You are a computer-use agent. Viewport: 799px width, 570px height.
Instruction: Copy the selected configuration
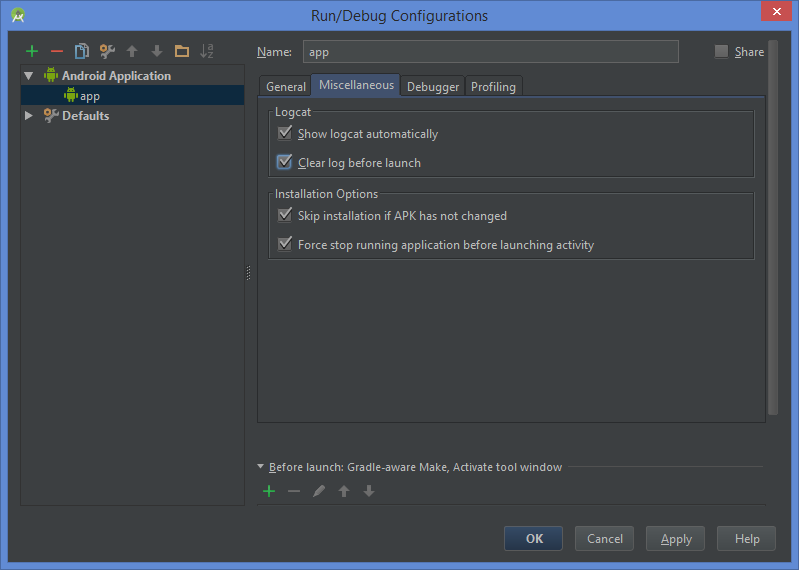coord(82,51)
